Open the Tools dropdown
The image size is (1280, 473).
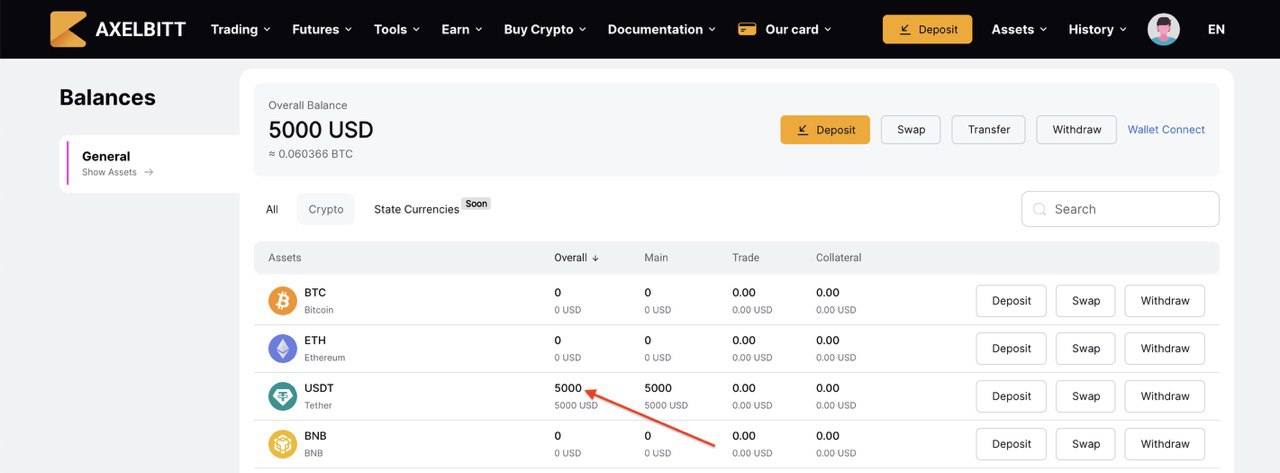pyautogui.click(x=397, y=29)
